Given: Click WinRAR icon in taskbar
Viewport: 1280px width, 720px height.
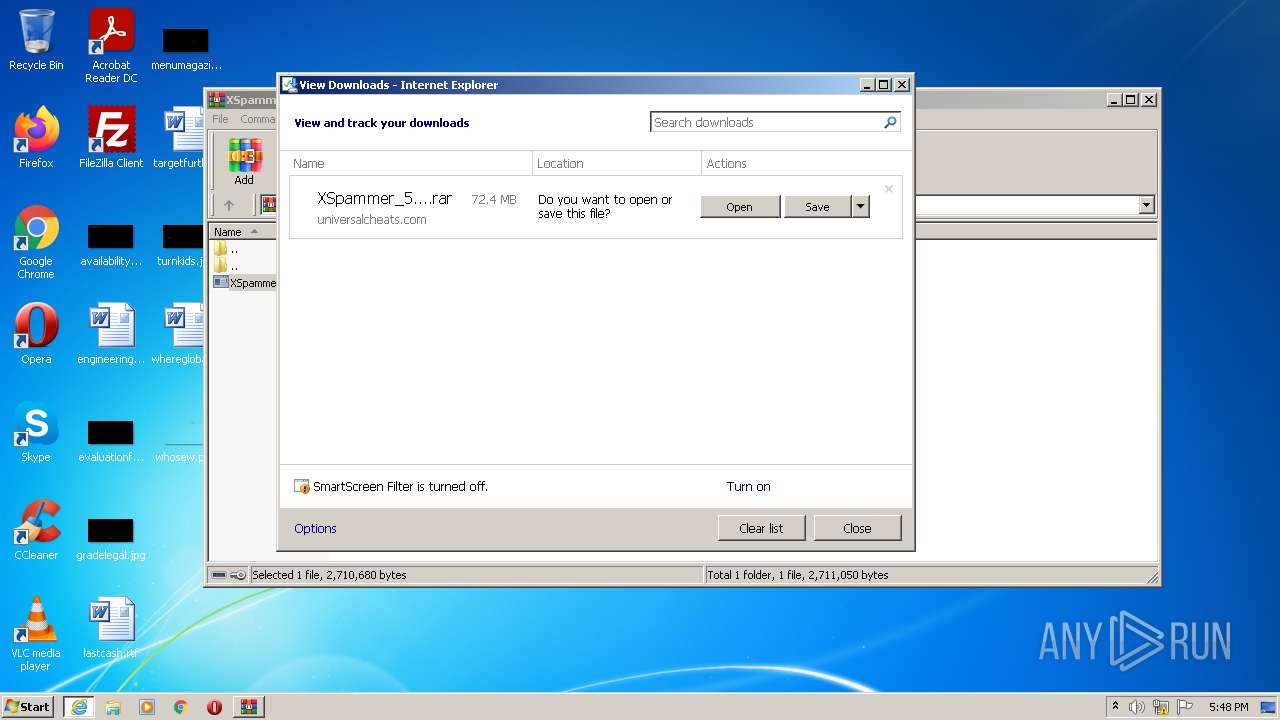Looking at the screenshot, I should pyautogui.click(x=248, y=707).
